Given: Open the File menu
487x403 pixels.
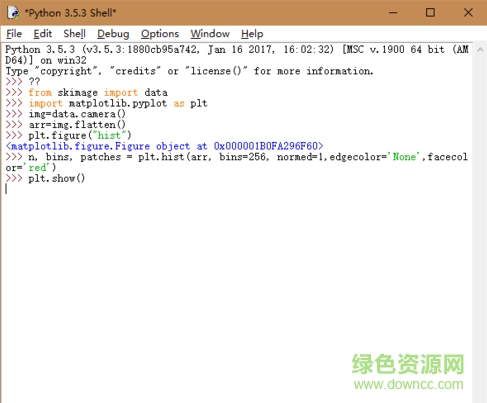Looking at the screenshot, I should coord(14,34).
